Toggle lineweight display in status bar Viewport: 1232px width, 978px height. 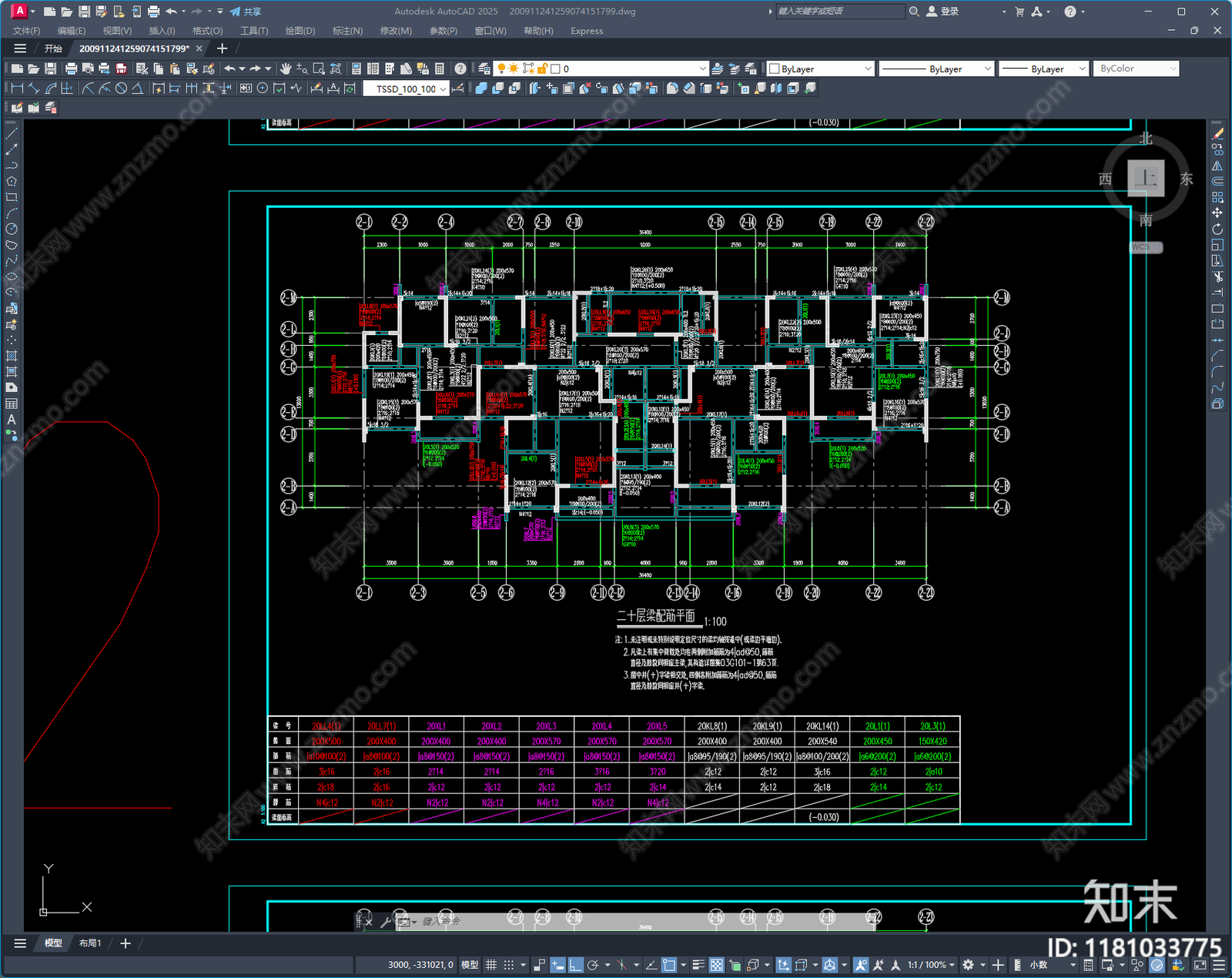[698, 965]
